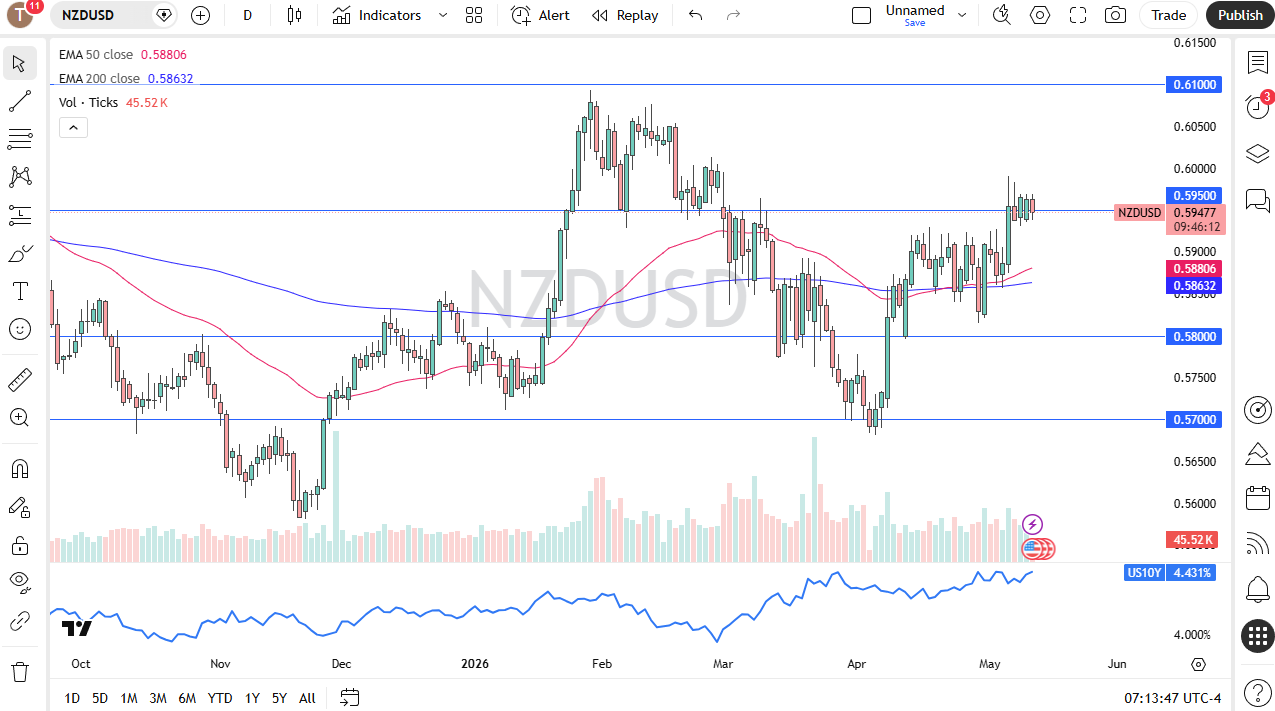Set range to 6M

(x=187, y=698)
